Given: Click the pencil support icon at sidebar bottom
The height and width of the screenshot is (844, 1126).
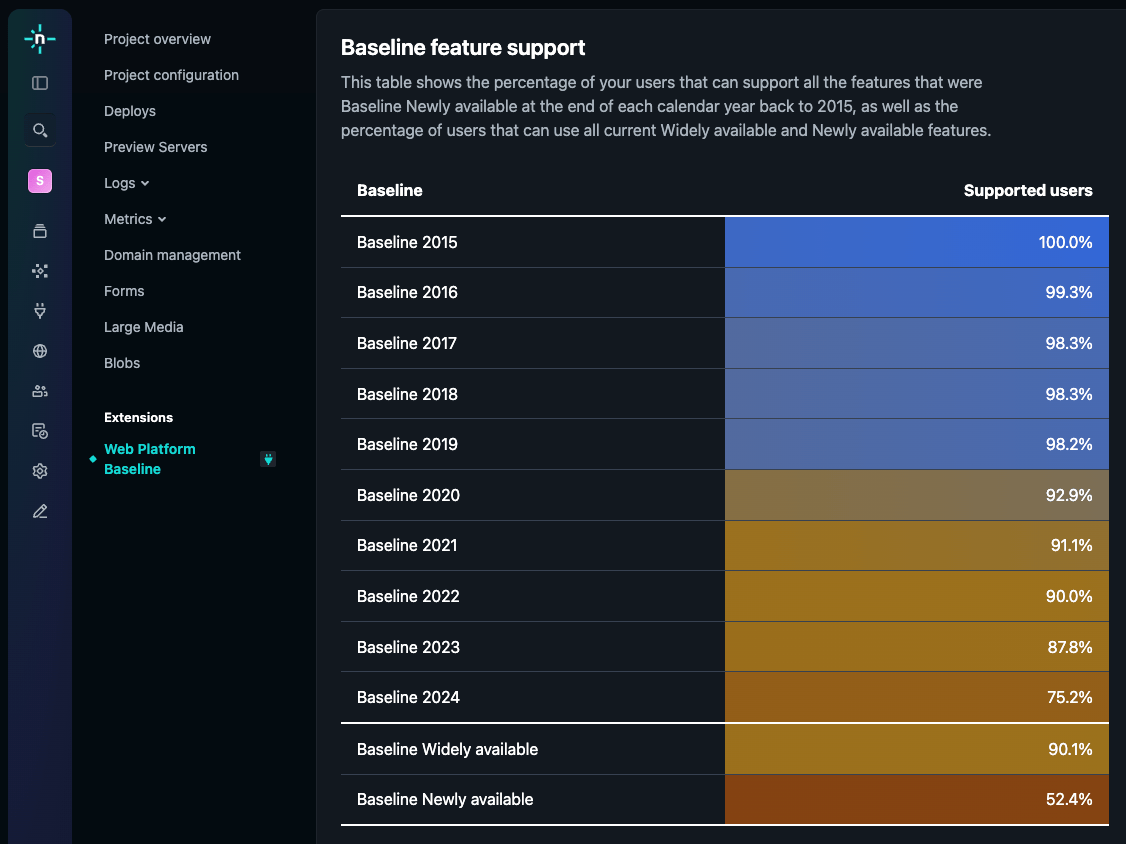Looking at the screenshot, I should click(39, 511).
